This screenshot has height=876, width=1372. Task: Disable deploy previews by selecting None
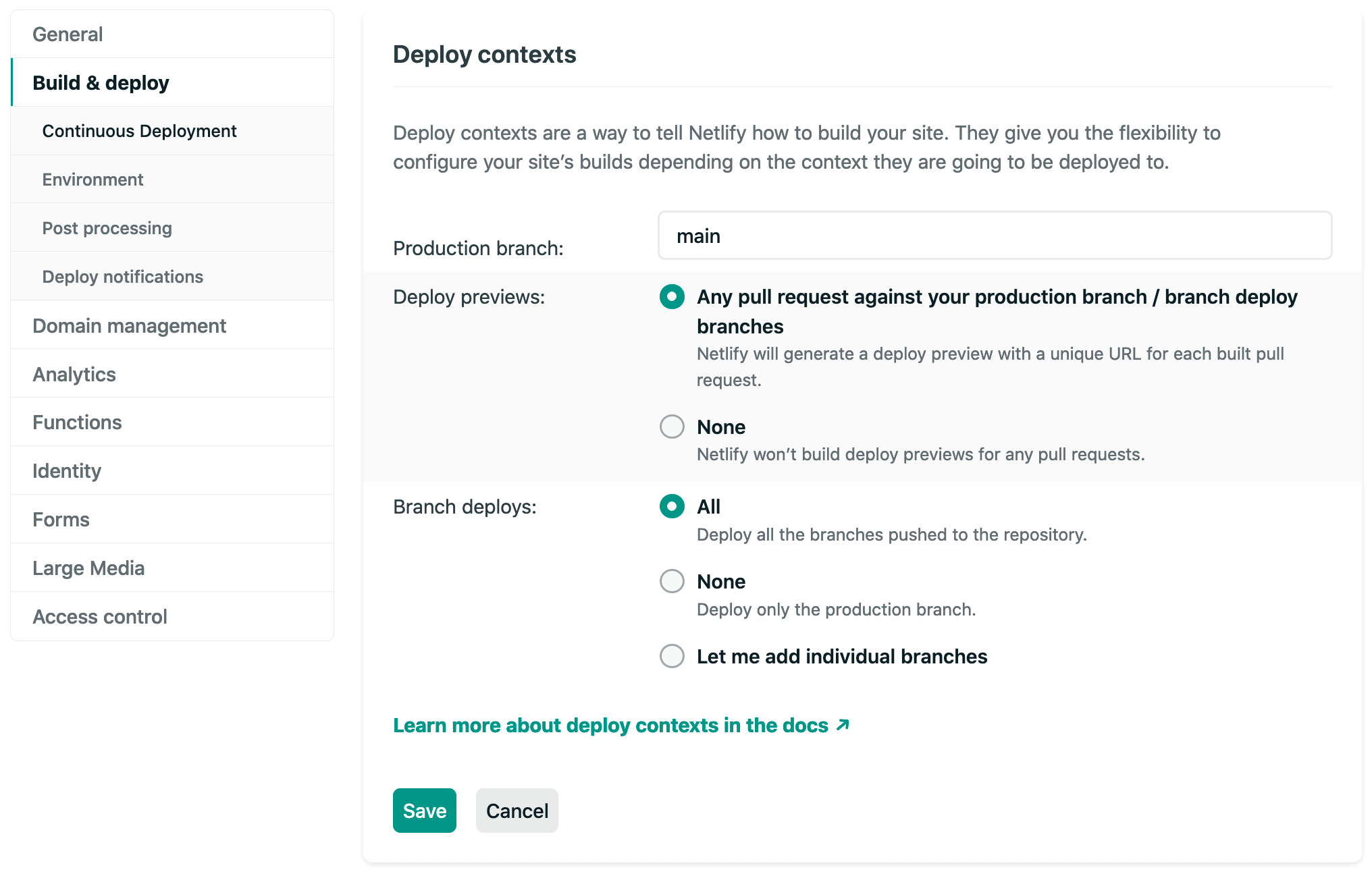[672, 427]
